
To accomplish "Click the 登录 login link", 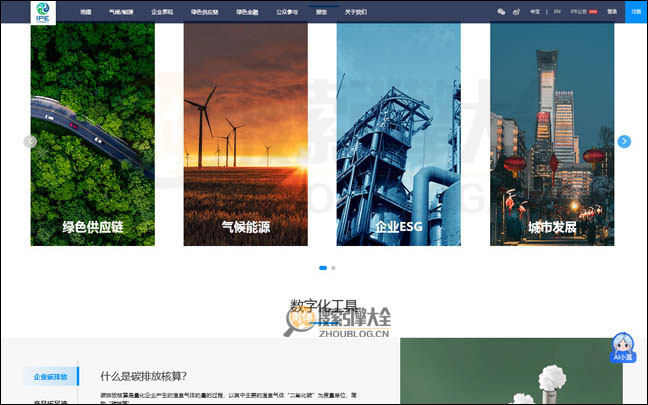I will pyautogui.click(x=612, y=12).
